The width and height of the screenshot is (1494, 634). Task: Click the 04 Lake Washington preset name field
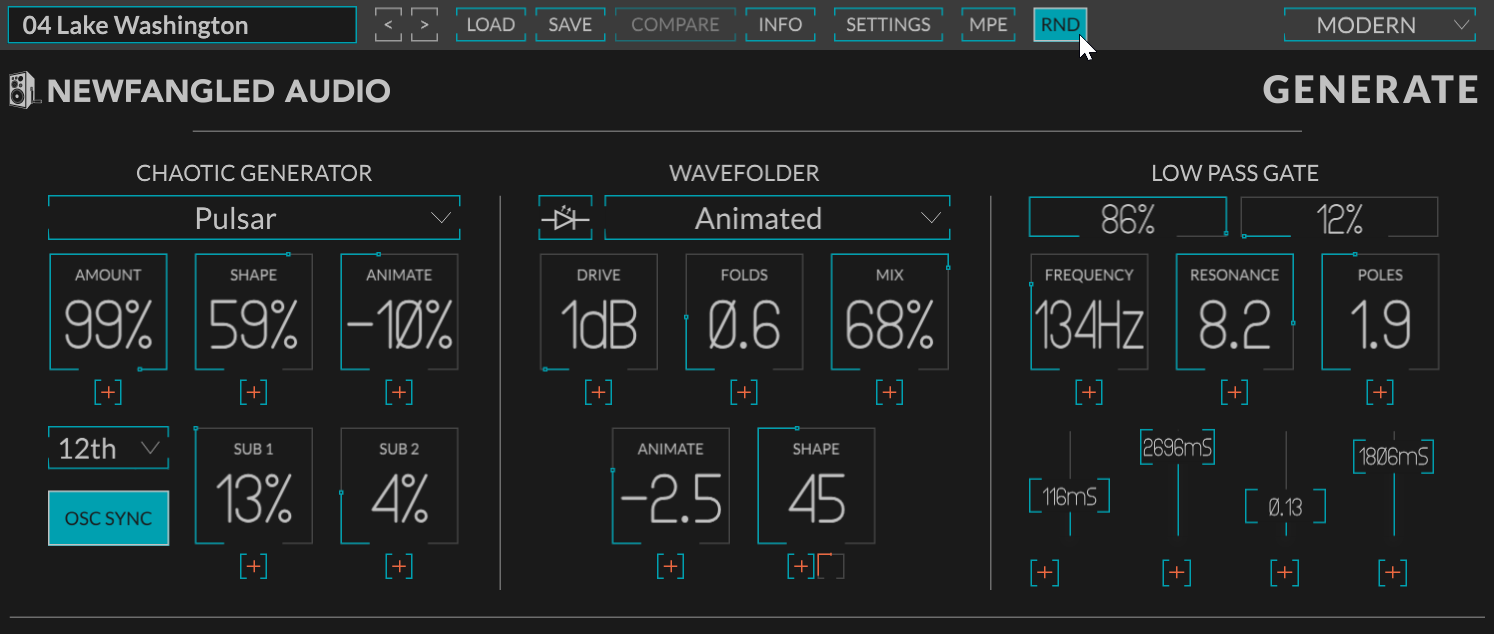[182, 25]
